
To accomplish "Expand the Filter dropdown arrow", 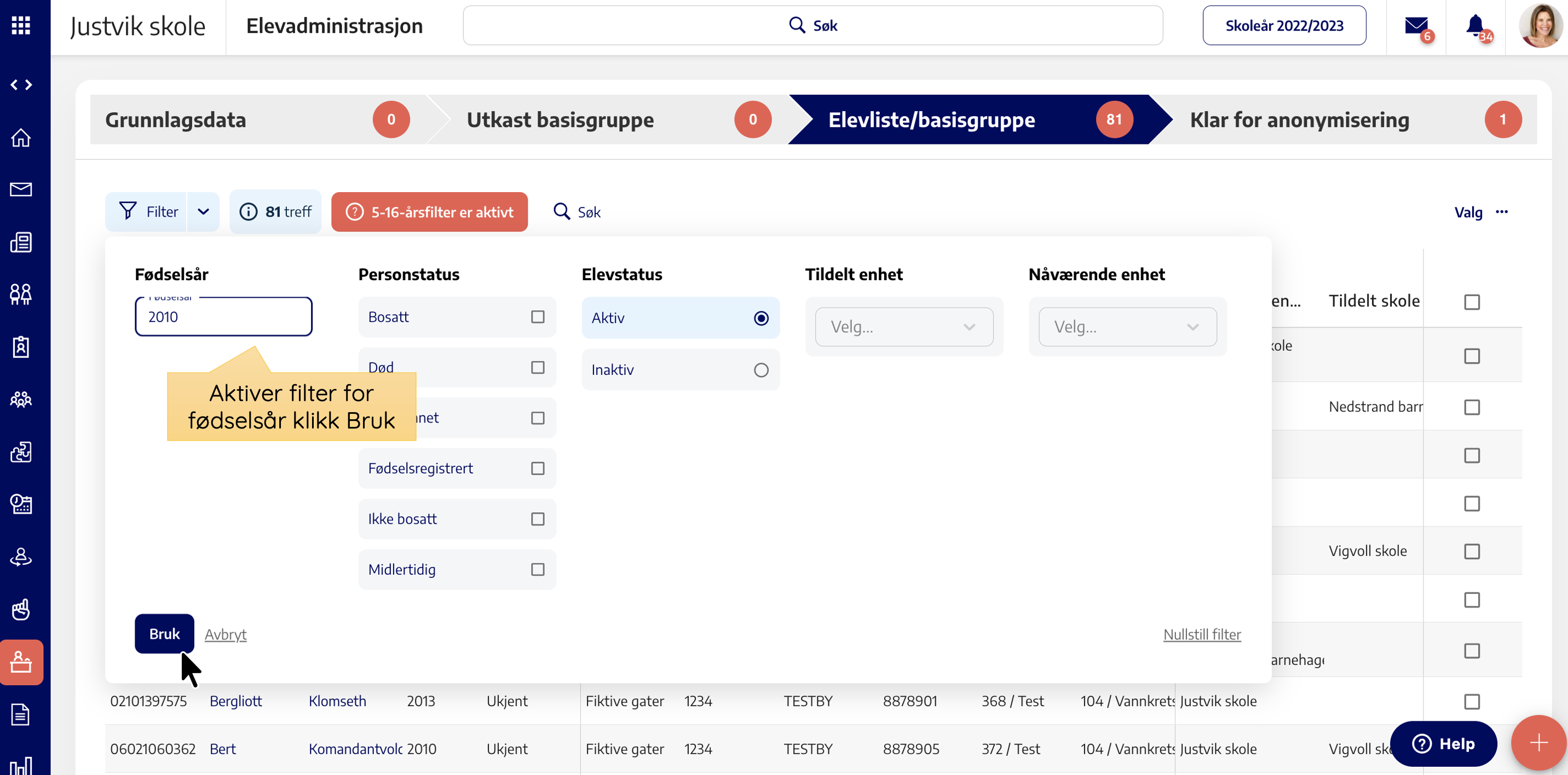I will pyautogui.click(x=203, y=212).
